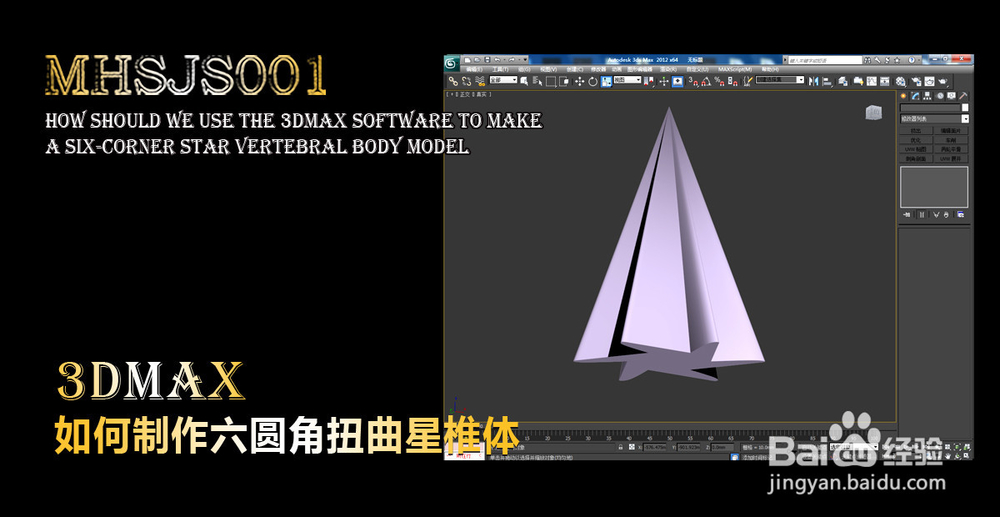Click the 涡轮平滑 (TurboSmooth) modifier button
The height and width of the screenshot is (517, 1000).
(x=952, y=149)
